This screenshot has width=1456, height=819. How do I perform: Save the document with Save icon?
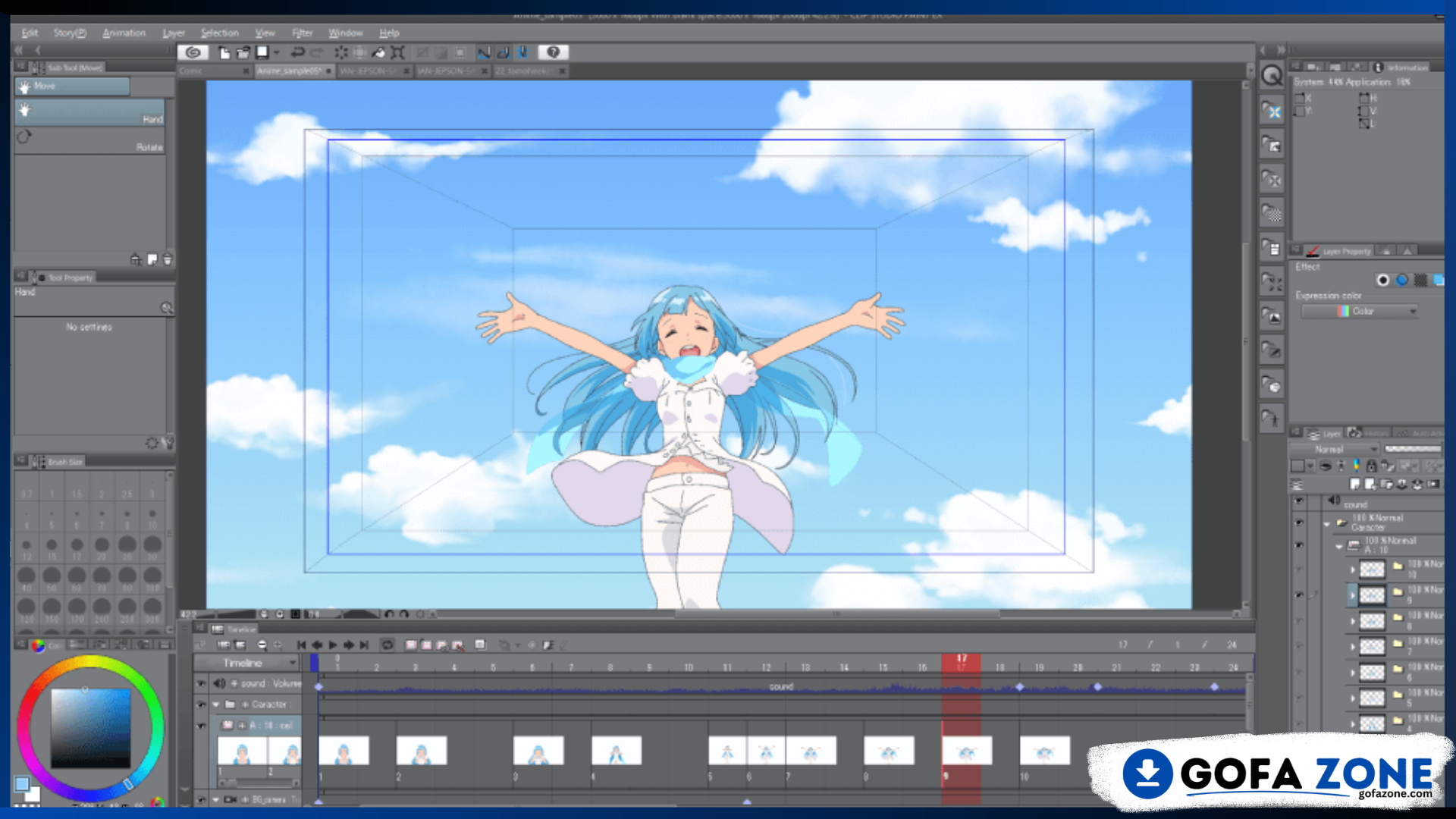pos(262,52)
